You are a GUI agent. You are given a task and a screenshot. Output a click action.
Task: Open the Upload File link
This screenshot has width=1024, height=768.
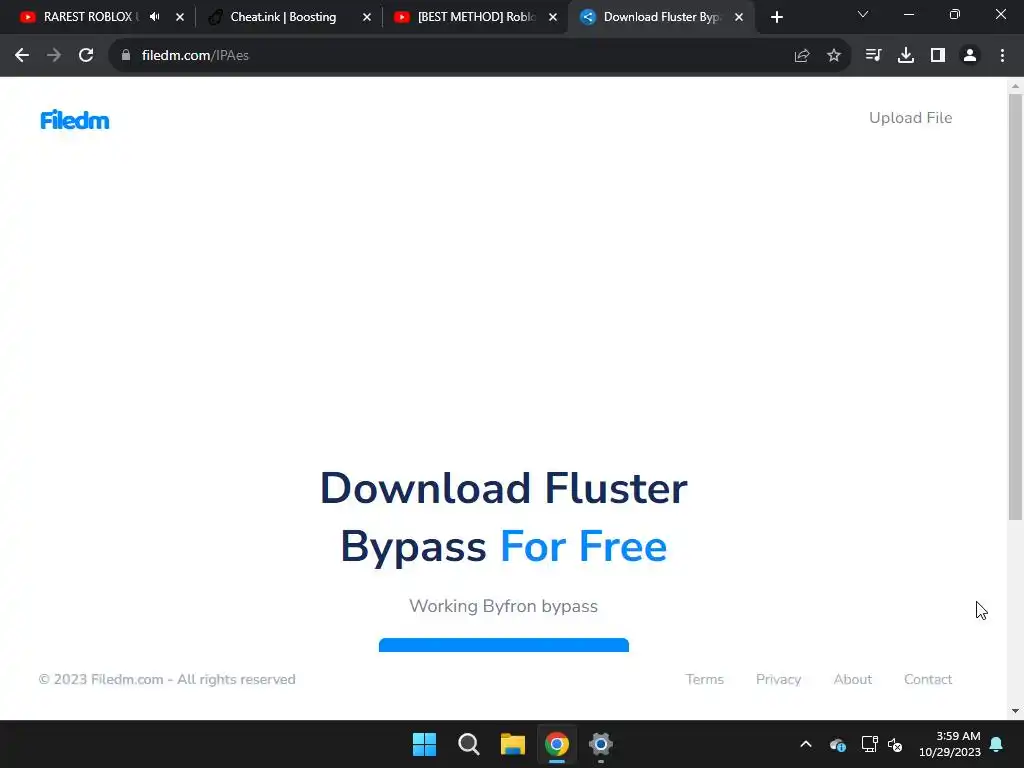pyautogui.click(x=910, y=118)
